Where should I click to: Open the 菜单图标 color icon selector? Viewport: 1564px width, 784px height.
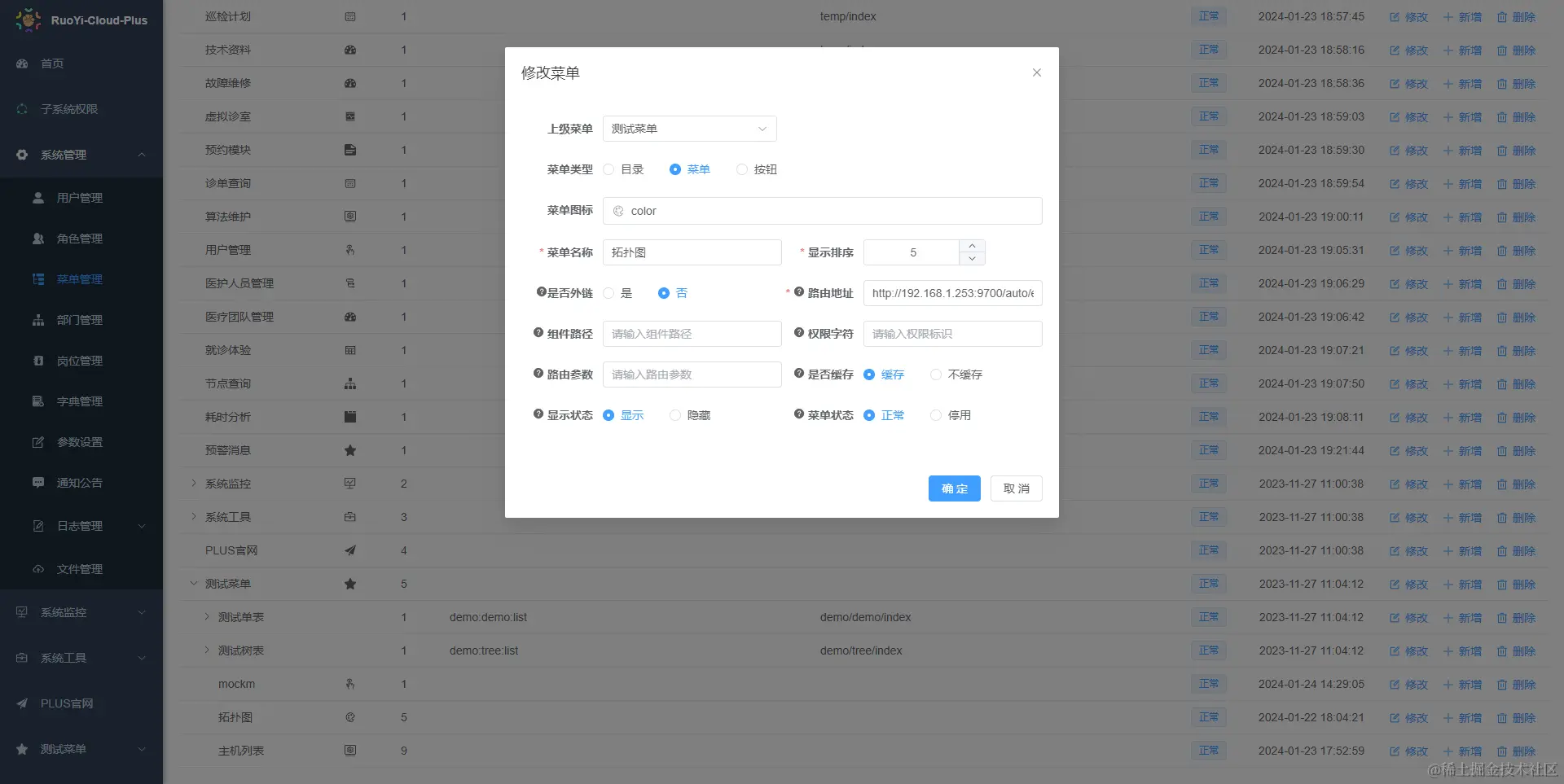823,211
